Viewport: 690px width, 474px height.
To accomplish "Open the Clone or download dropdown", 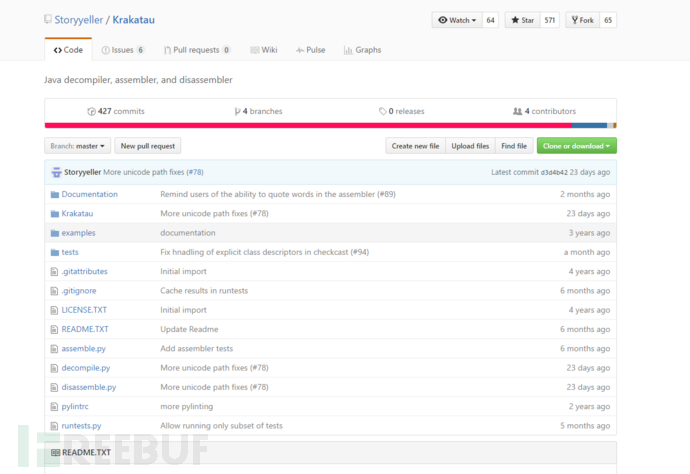I will (x=576, y=146).
